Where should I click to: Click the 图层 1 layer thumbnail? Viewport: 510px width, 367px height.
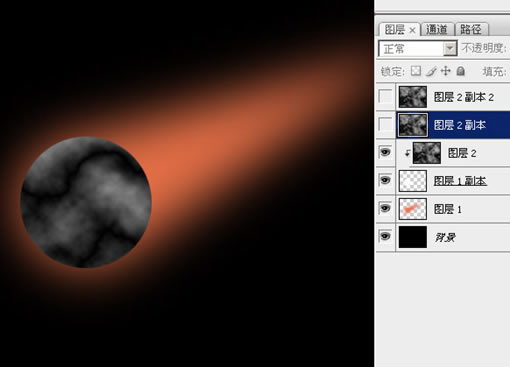tap(413, 209)
